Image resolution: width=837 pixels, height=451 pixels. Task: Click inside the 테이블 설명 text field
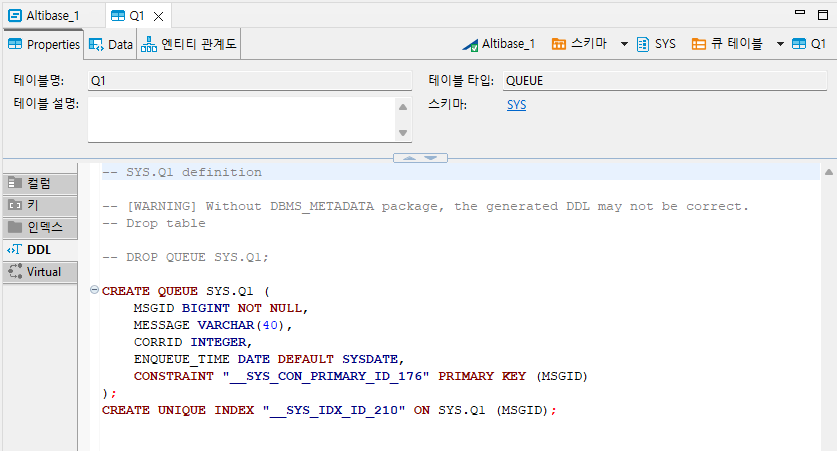(240, 119)
